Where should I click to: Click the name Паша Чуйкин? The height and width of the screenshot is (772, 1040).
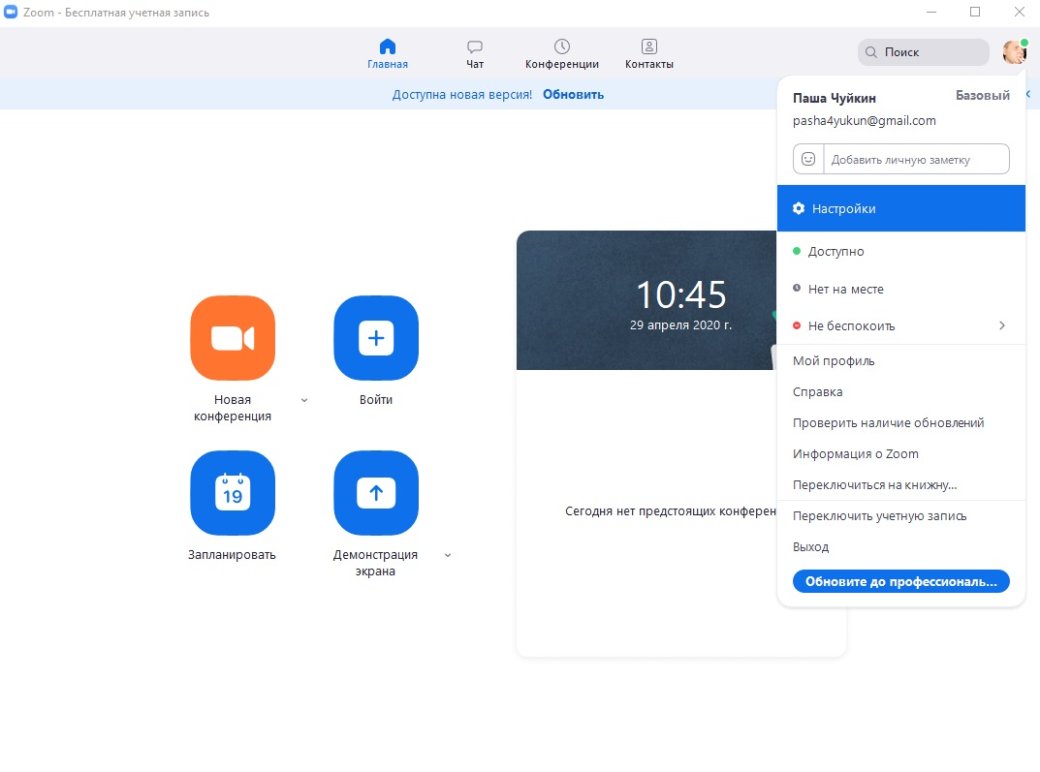coord(834,98)
